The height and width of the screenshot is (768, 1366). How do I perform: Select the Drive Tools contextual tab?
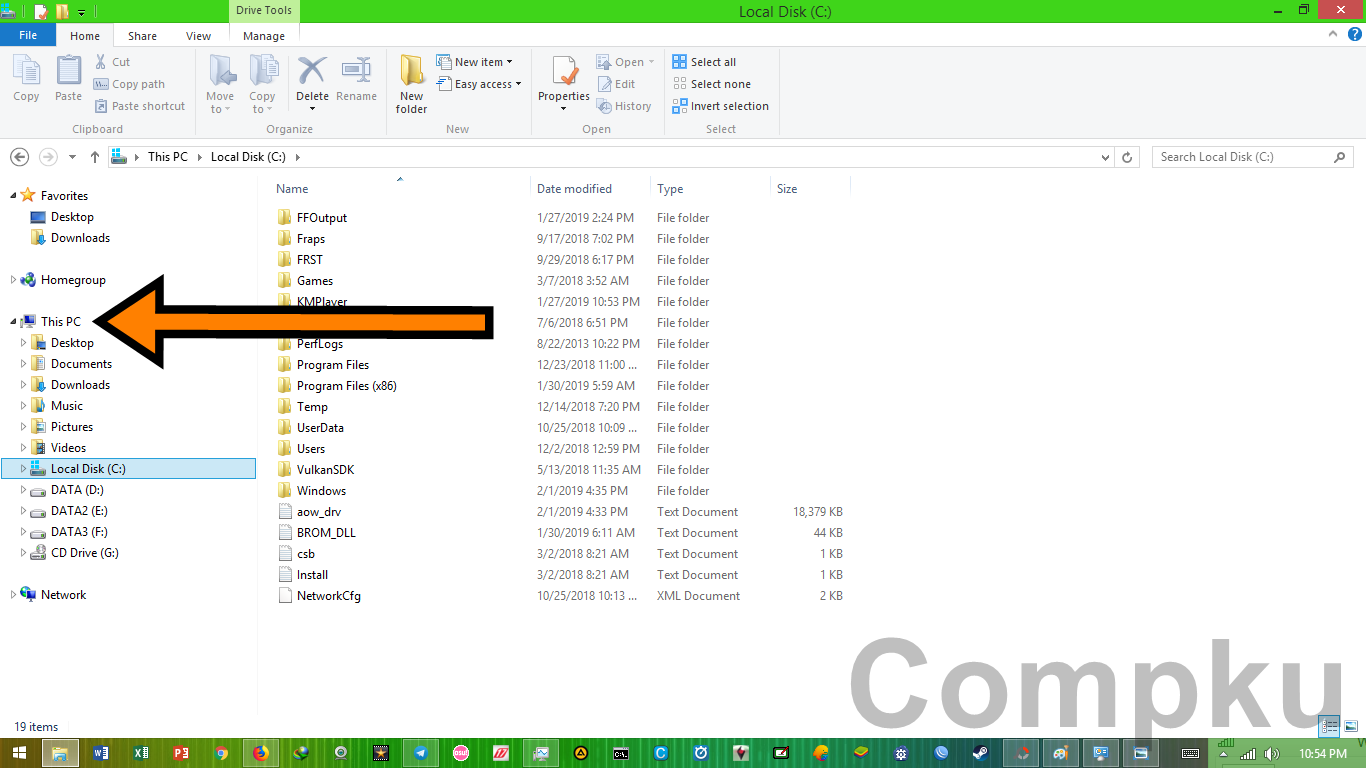point(264,11)
